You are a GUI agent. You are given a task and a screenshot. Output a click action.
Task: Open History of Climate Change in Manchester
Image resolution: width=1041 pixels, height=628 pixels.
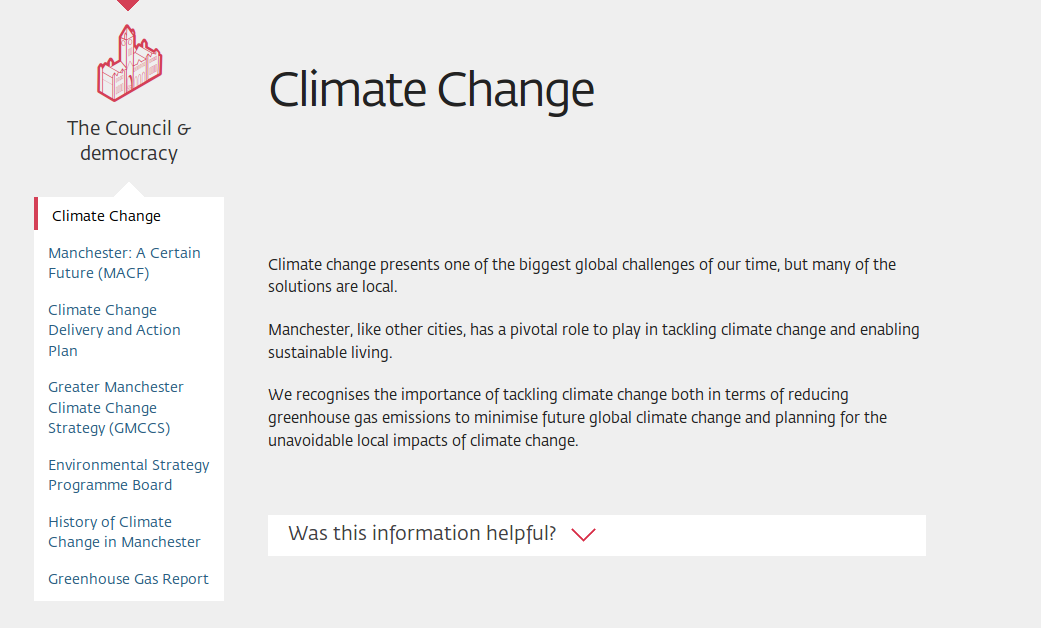[124, 532]
